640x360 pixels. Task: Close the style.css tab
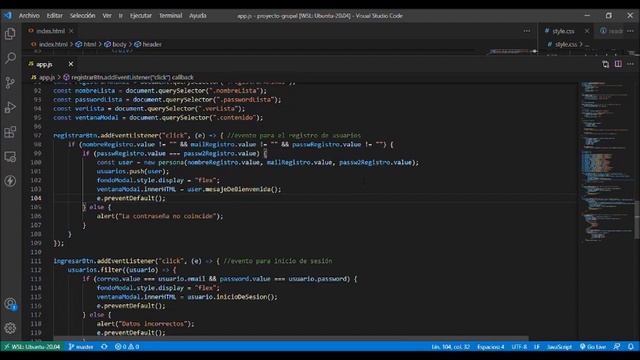[x=587, y=31]
